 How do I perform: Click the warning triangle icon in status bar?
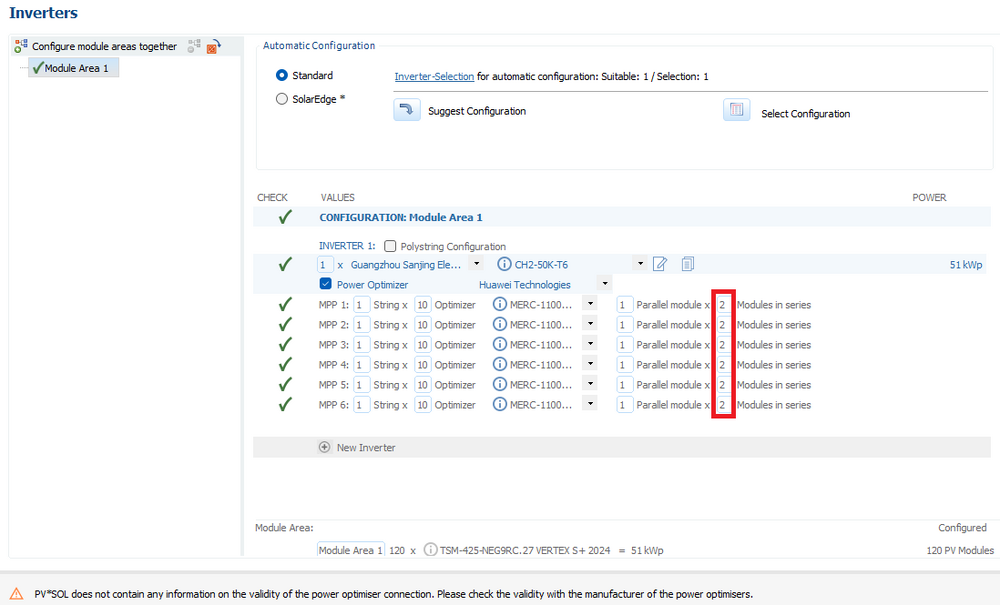16,594
